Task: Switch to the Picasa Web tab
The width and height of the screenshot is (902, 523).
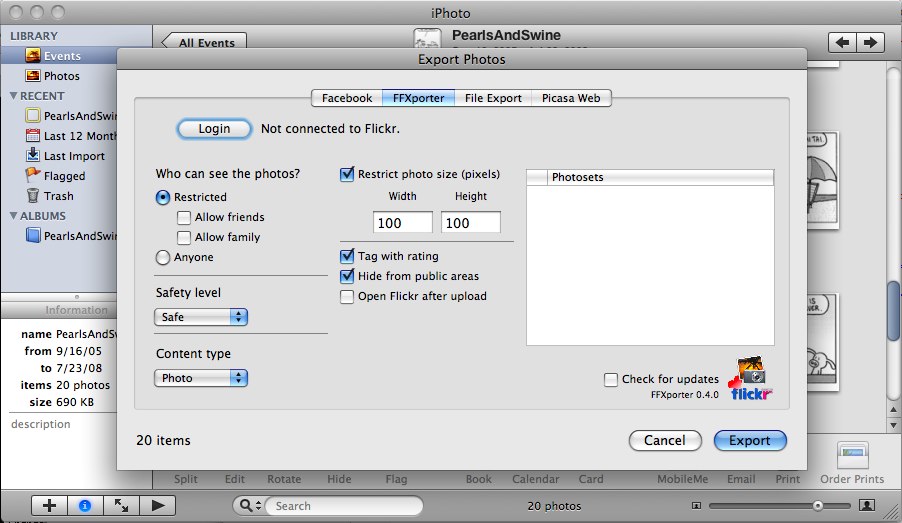Action: click(x=571, y=98)
